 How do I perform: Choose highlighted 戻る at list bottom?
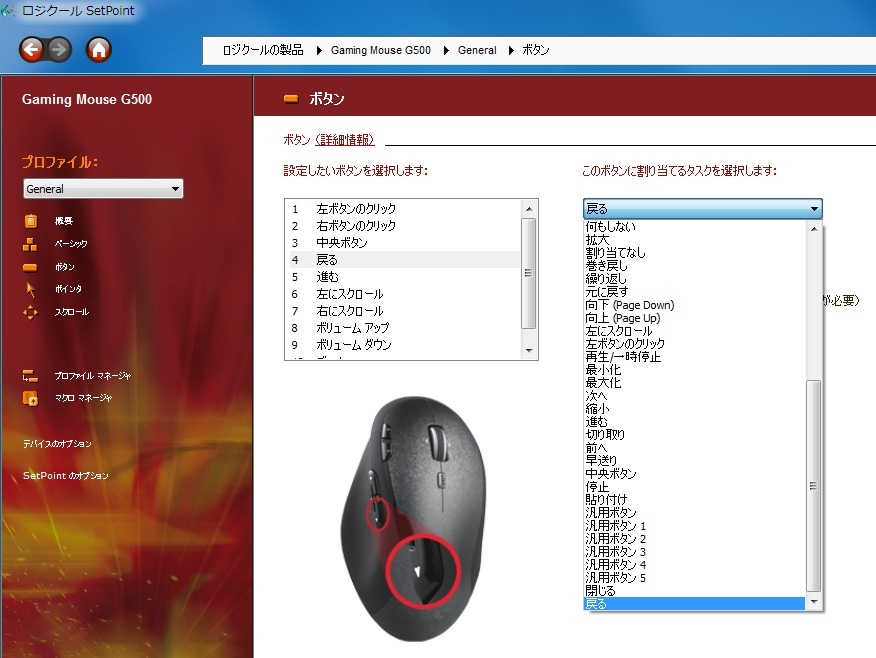click(694, 604)
